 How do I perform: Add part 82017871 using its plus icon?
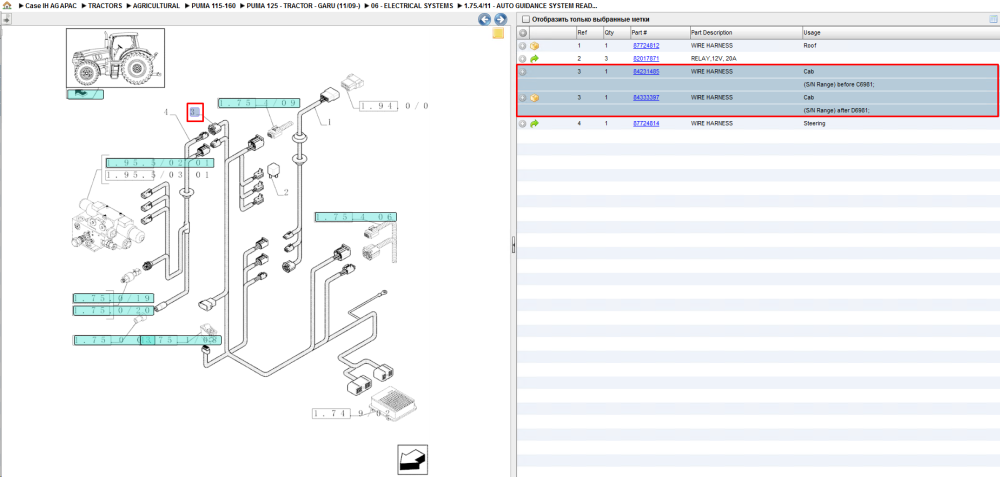pyautogui.click(x=522, y=59)
